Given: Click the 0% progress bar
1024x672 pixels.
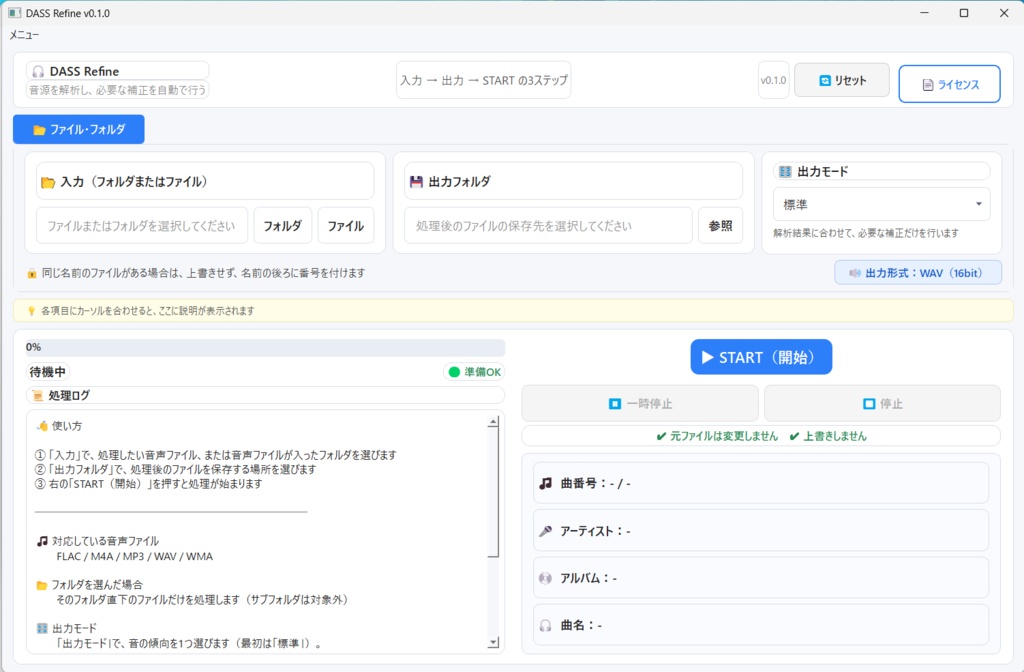Looking at the screenshot, I should [x=265, y=347].
